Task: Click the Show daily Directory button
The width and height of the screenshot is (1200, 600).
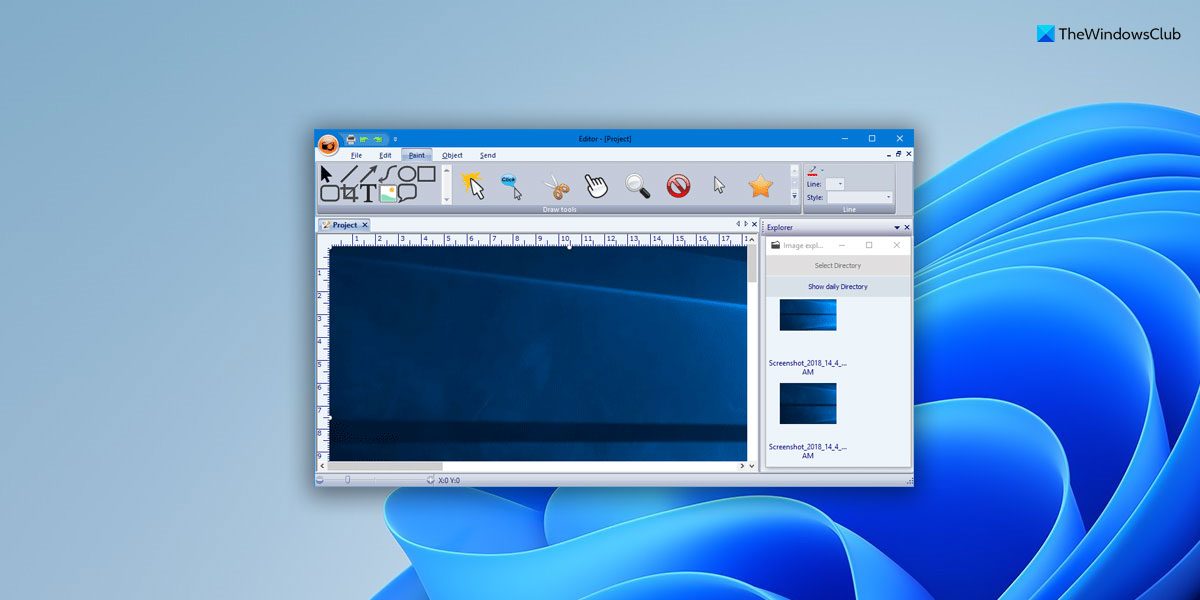Action: pyautogui.click(x=838, y=287)
